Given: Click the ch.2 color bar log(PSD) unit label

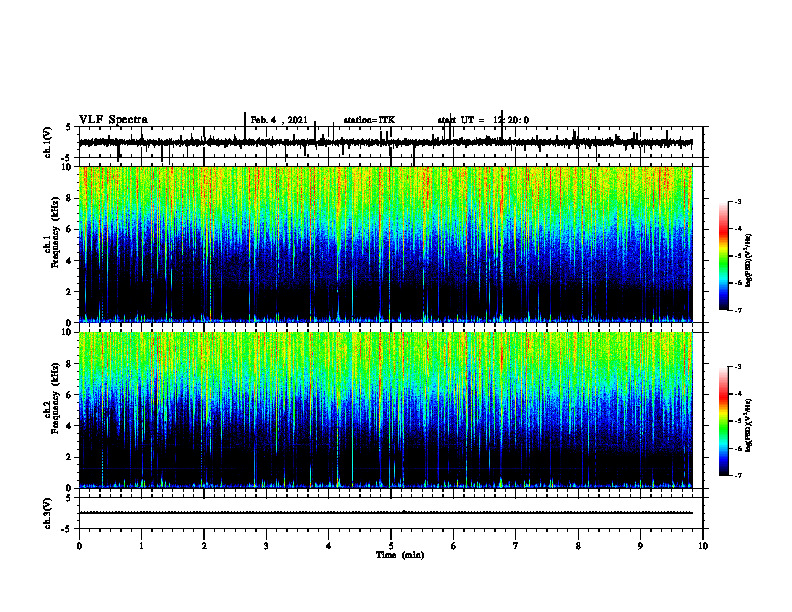Looking at the screenshot, I should [749, 425].
